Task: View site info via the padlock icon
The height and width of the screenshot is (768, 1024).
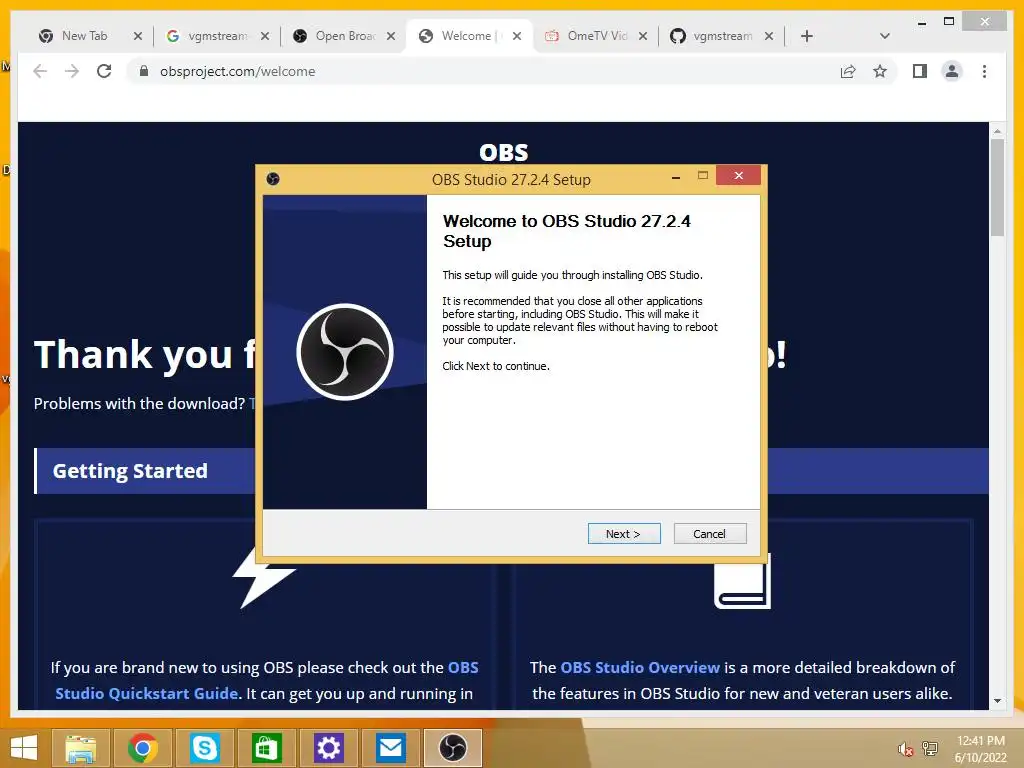Action: [x=144, y=71]
